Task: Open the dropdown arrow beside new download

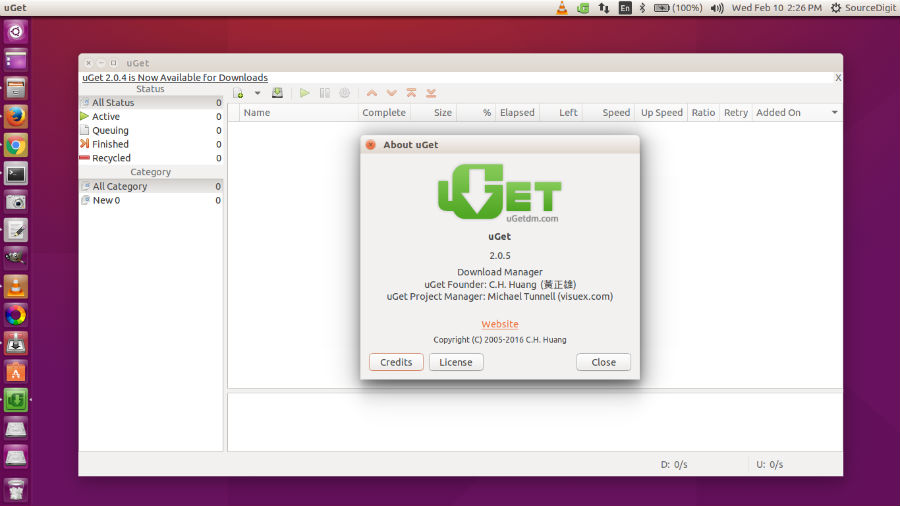Action: click(x=257, y=93)
